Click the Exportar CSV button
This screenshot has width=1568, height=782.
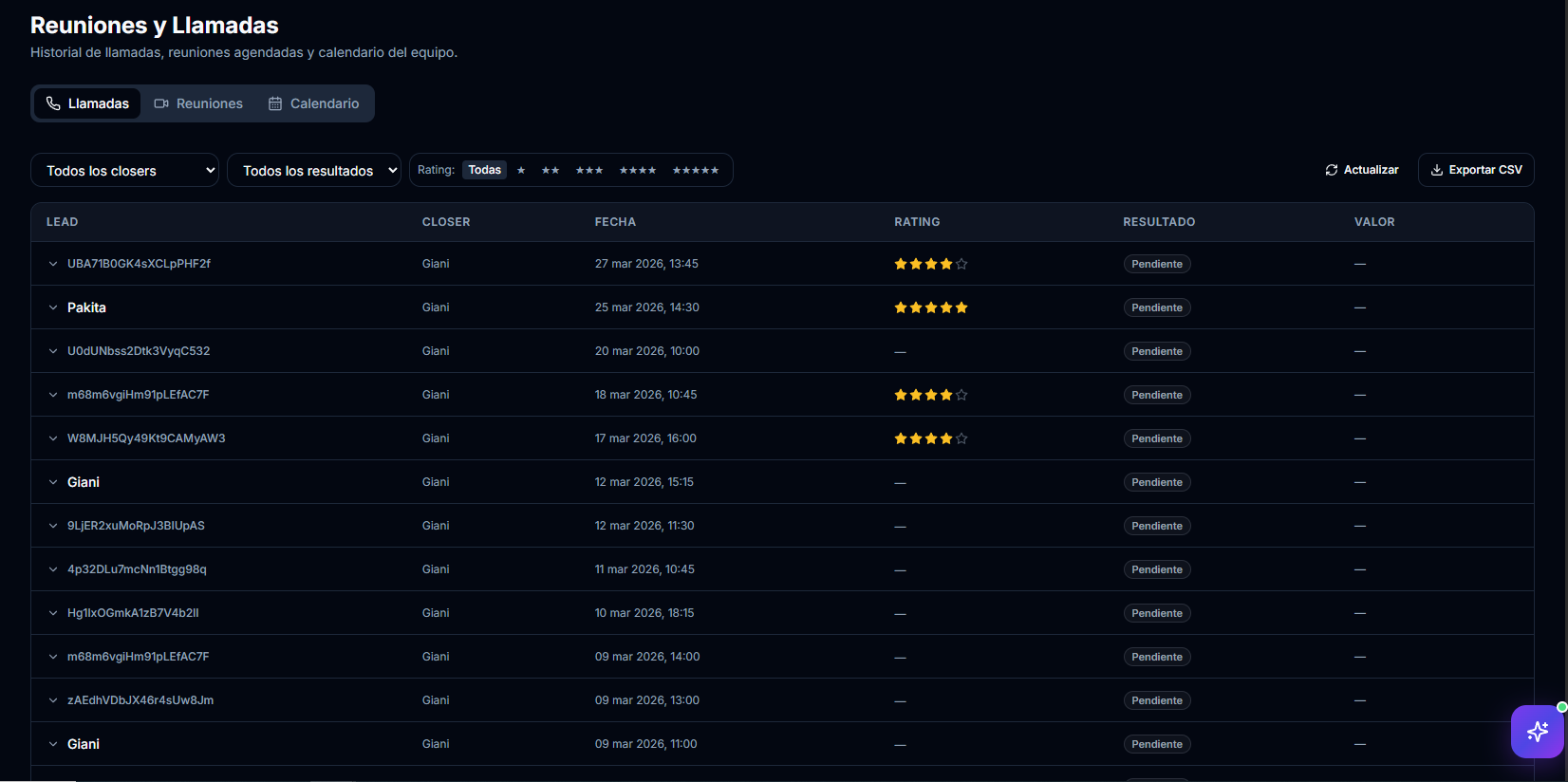pyautogui.click(x=1476, y=170)
